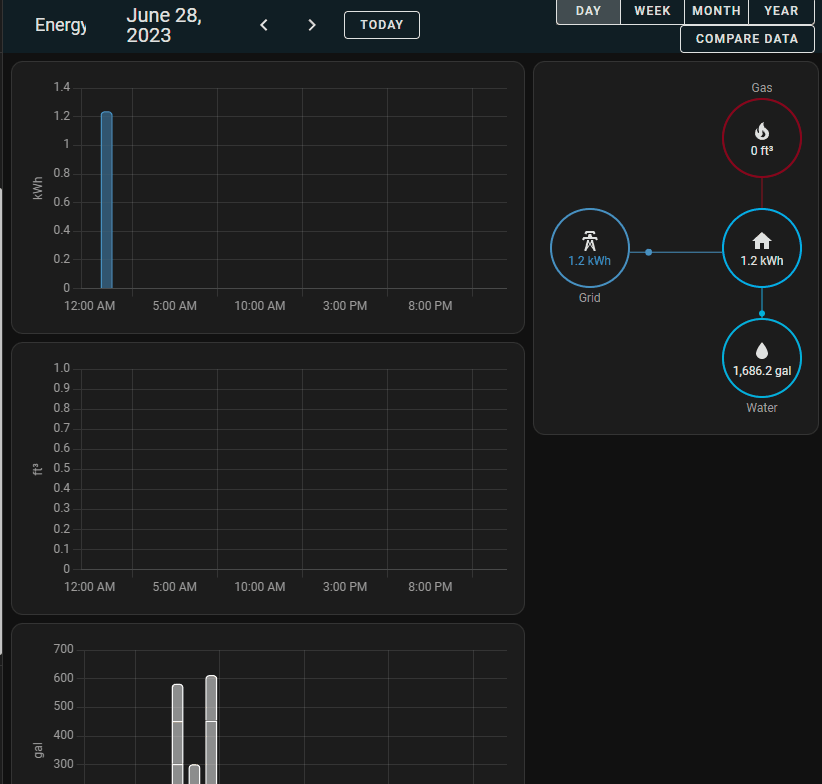Image resolution: width=822 pixels, height=784 pixels.
Task: Click the COMPARE DATA button
Action: click(747, 39)
